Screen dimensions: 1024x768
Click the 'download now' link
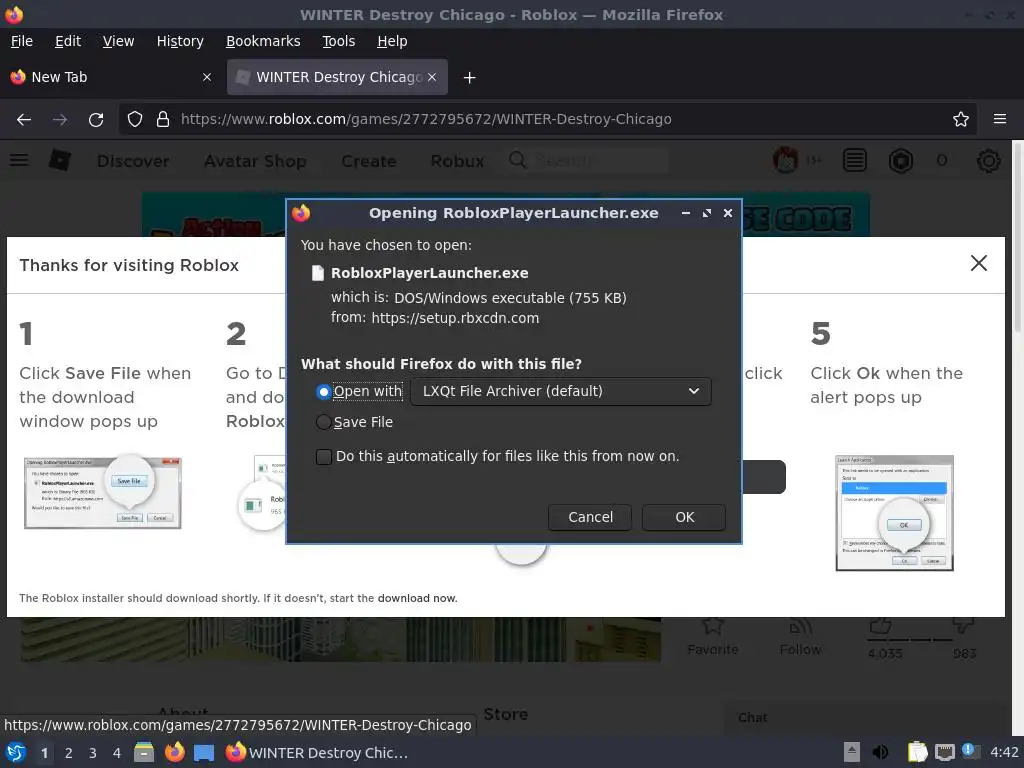pos(417,598)
